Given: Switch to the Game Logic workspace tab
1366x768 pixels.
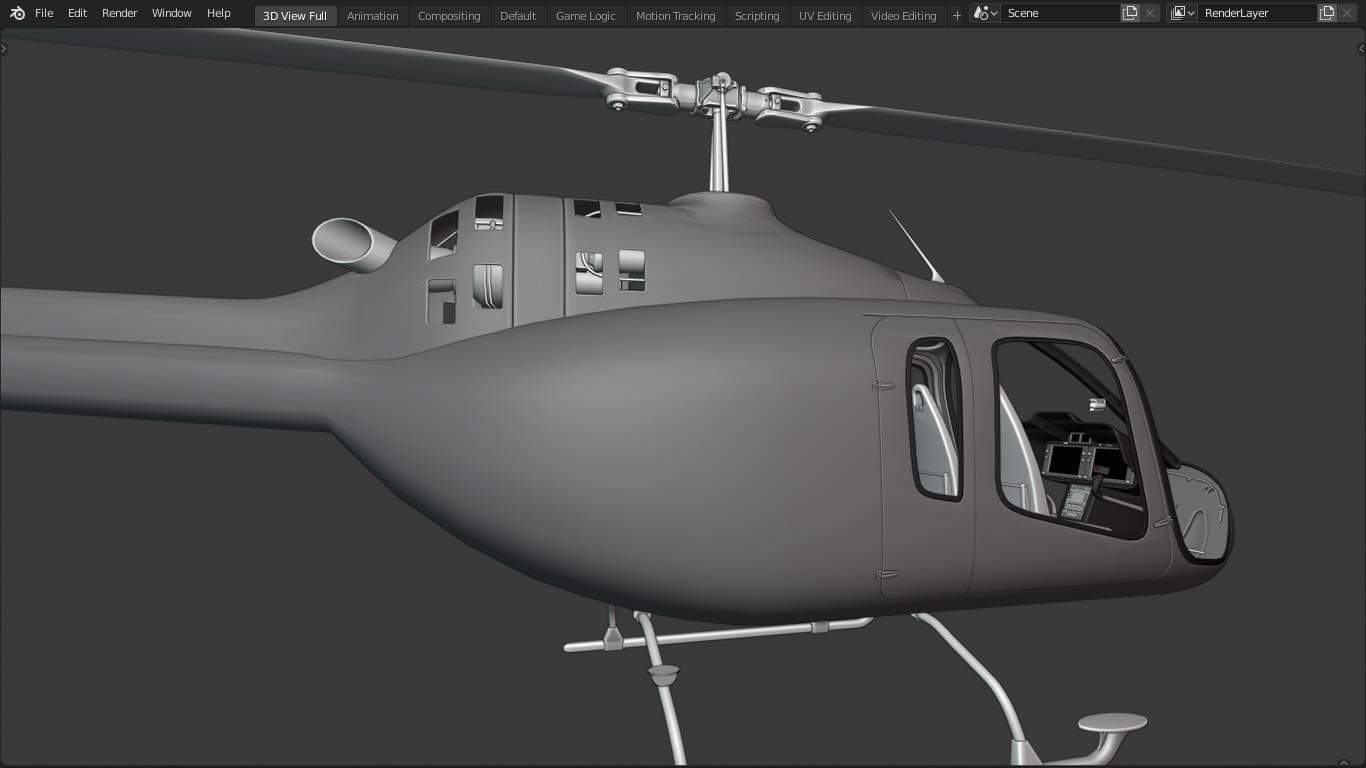Looking at the screenshot, I should [586, 15].
